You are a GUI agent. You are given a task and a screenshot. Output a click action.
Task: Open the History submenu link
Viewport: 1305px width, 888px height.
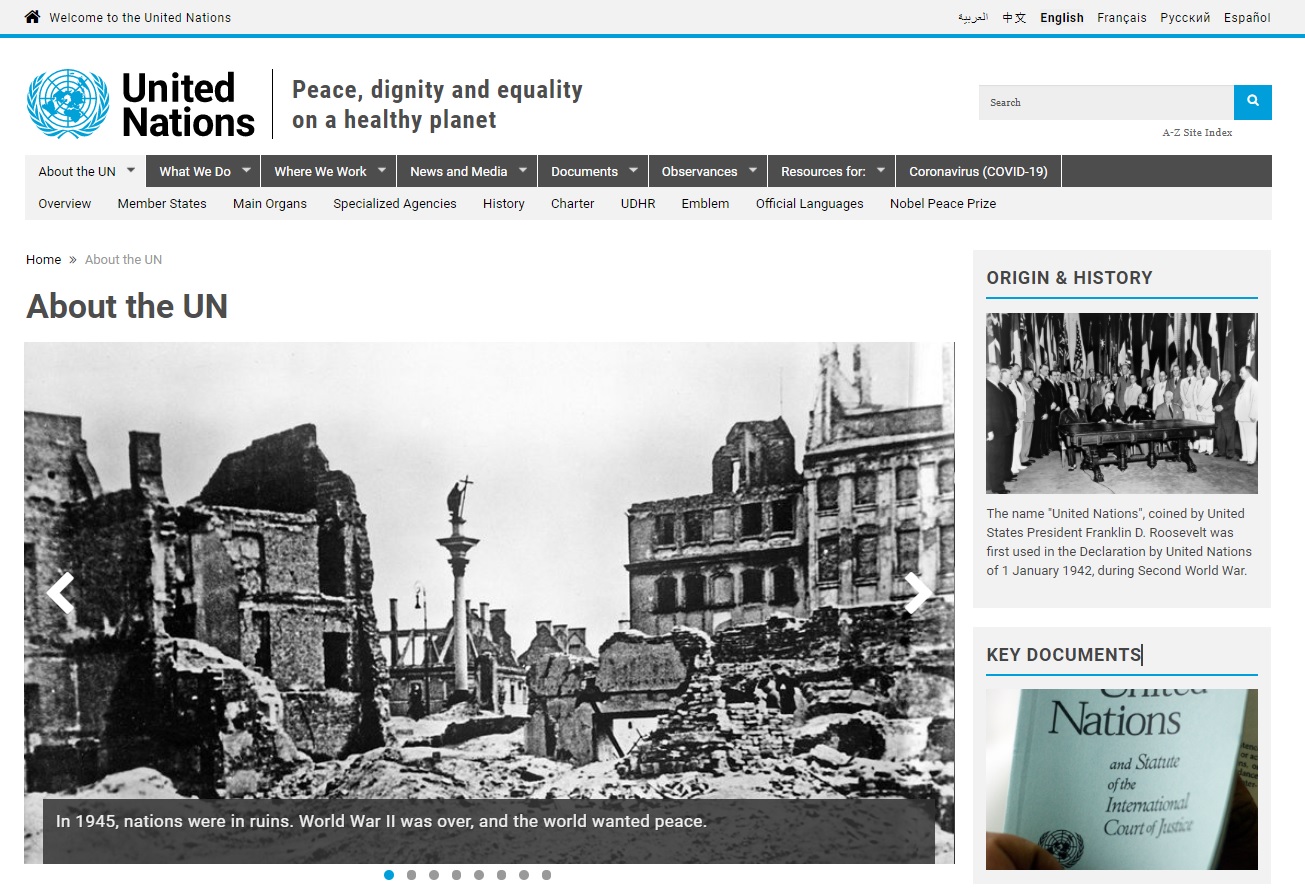coord(504,203)
